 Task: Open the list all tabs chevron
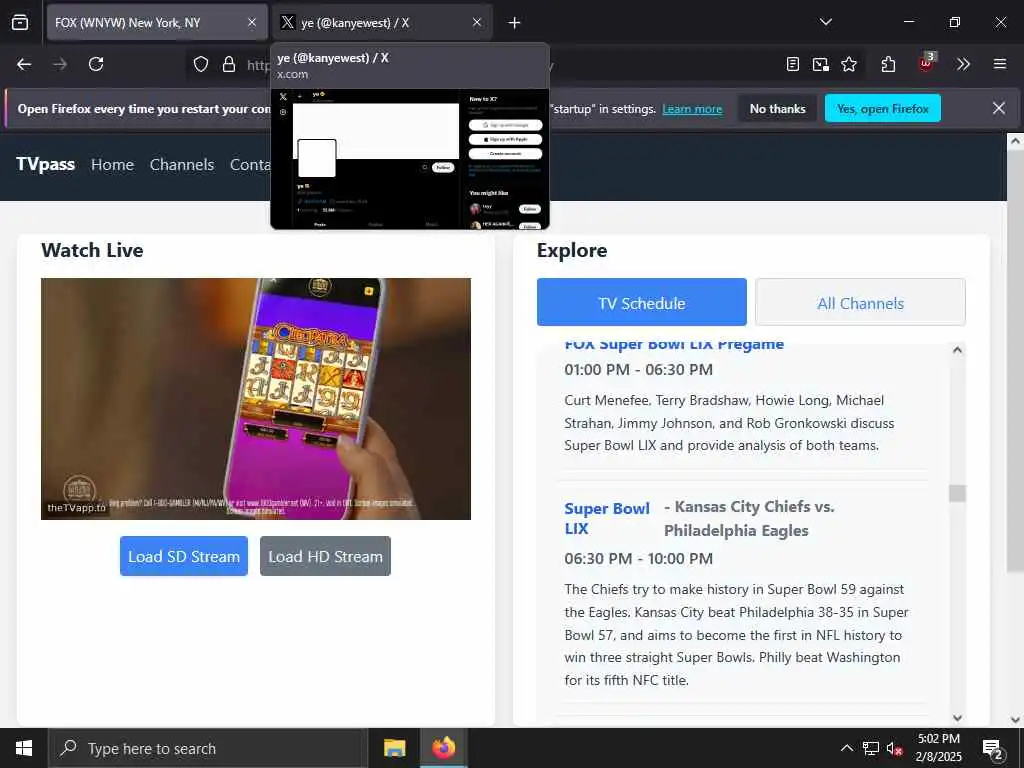826,22
